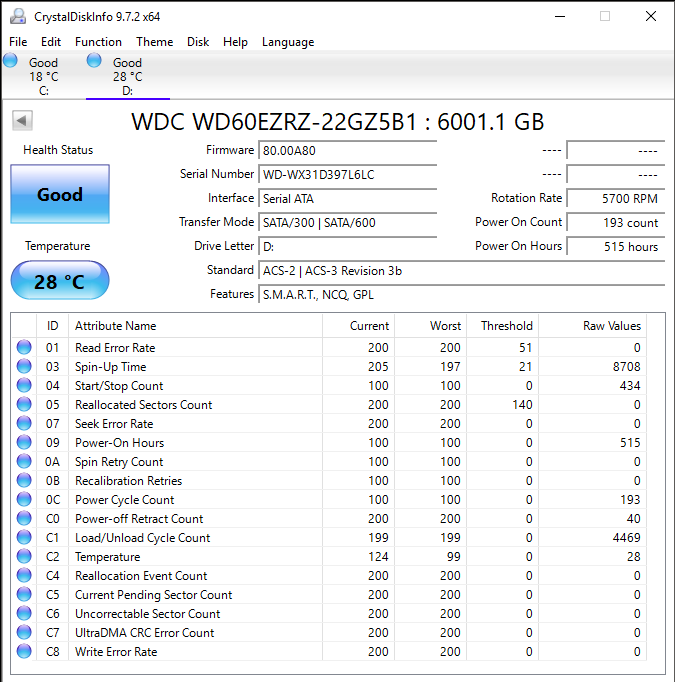The width and height of the screenshot is (675, 682).
Task: Click the CrystalDiskInfo app icon in title bar
Action: click(18, 17)
